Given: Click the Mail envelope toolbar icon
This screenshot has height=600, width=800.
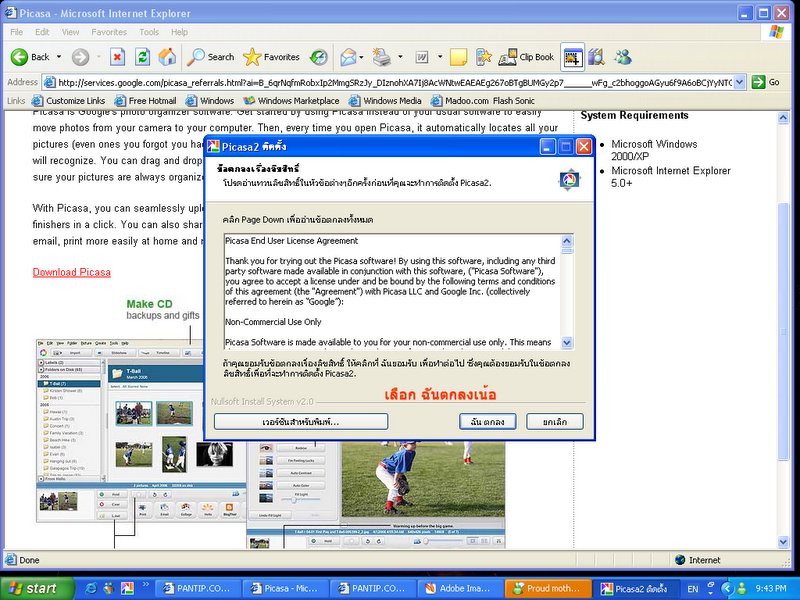Looking at the screenshot, I should [x=348, y=57].
